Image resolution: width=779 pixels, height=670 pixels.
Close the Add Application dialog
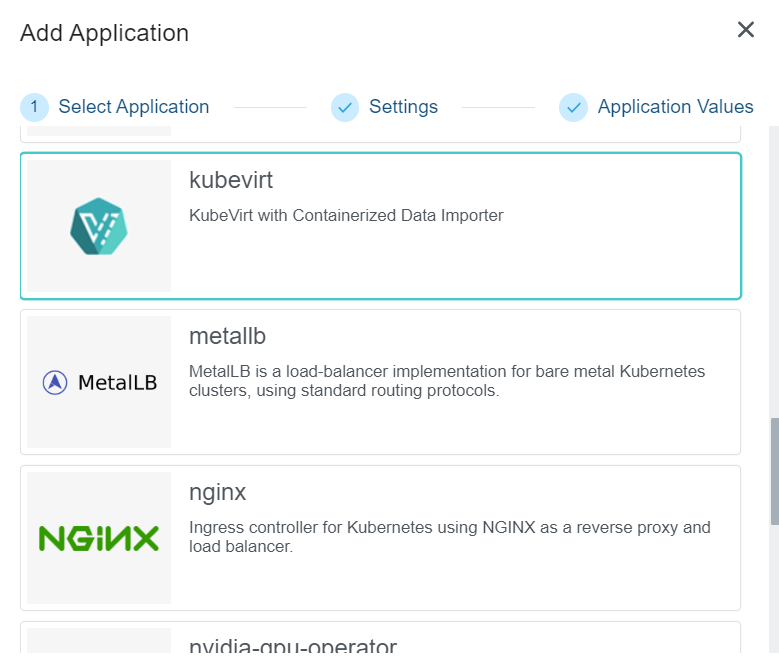pos(745,30)
